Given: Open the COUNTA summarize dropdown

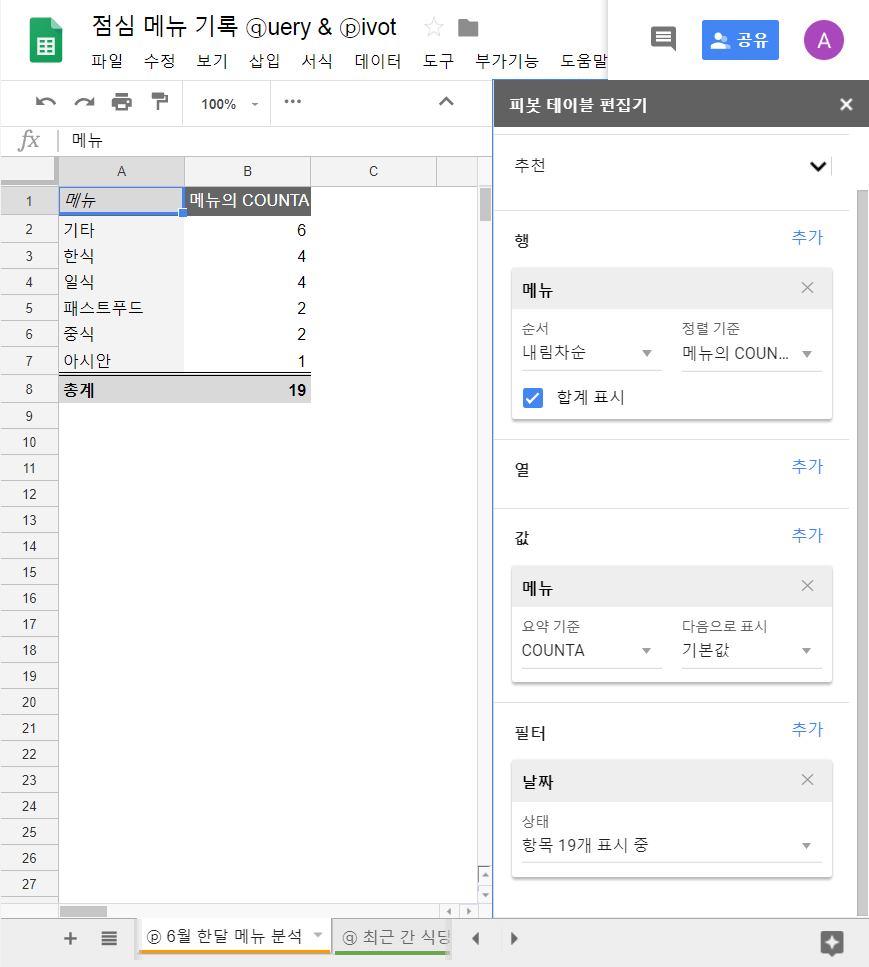Looking at the screenshot, I should [x=590, y=650].
